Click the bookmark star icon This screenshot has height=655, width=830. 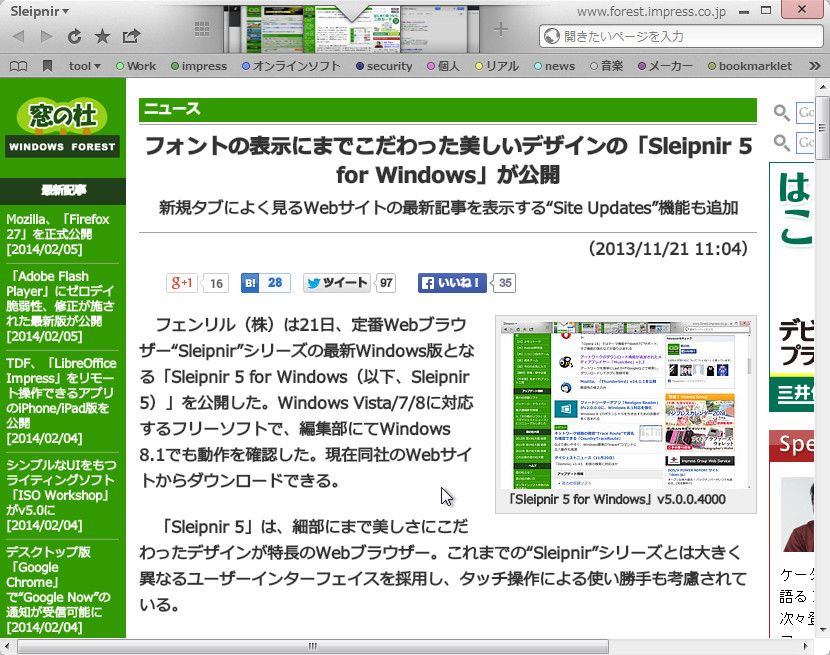[101, 35]
